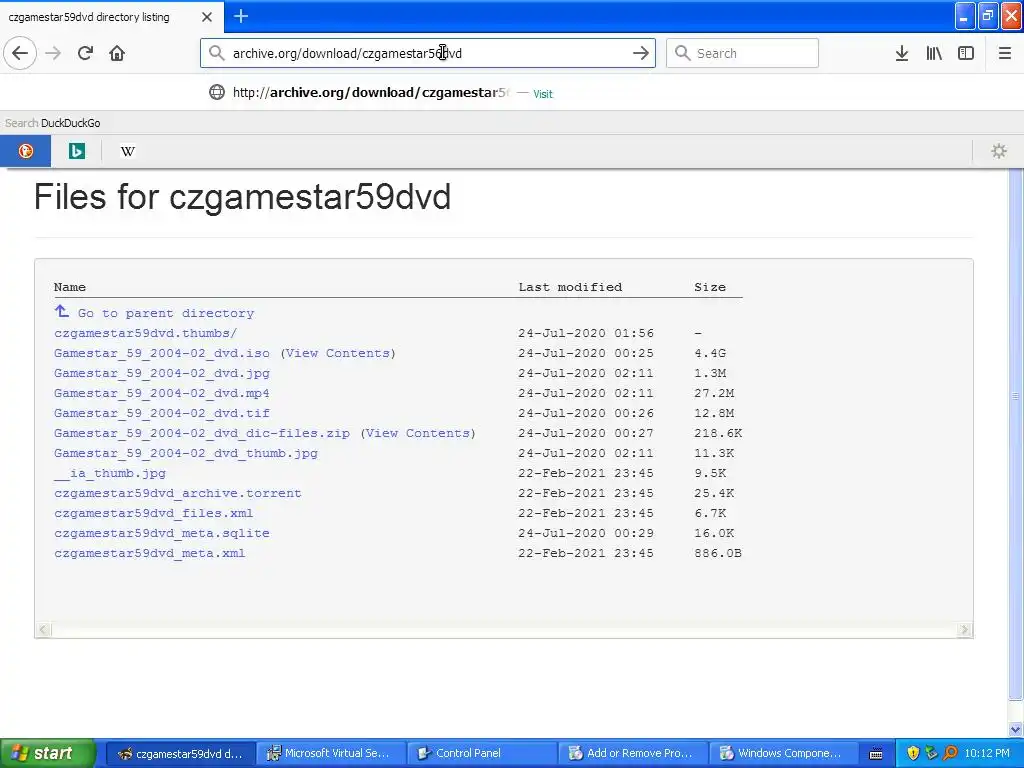
Task: Click the magnifier icon in address bar
Action: coord(216,53)
